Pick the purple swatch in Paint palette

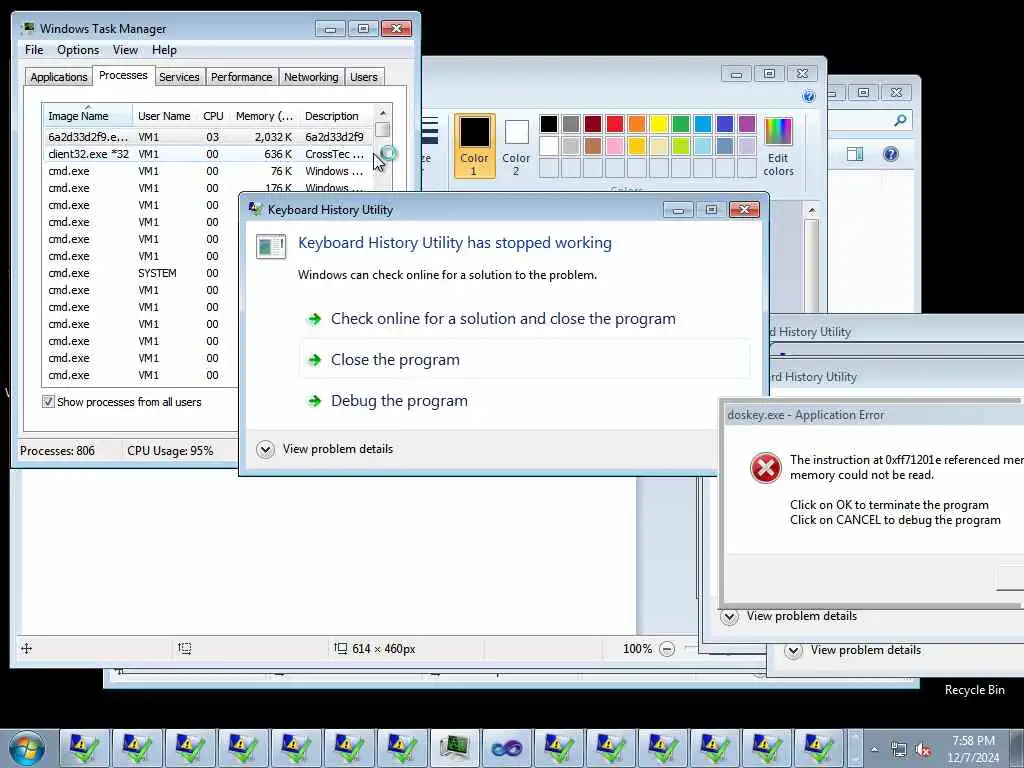pyautogui.click(x=746, y=123)
